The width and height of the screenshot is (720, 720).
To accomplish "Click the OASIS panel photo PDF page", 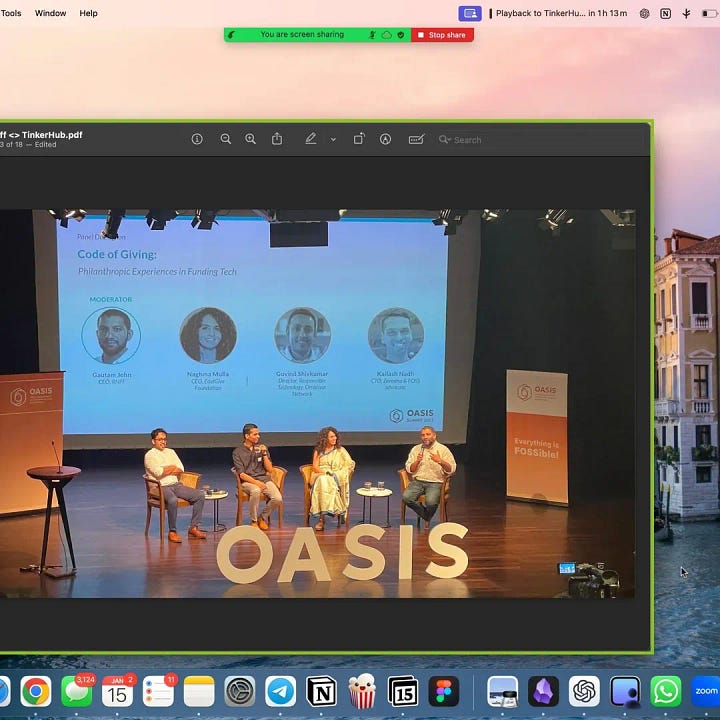I will pyautogui.click(x=318, y=404).
